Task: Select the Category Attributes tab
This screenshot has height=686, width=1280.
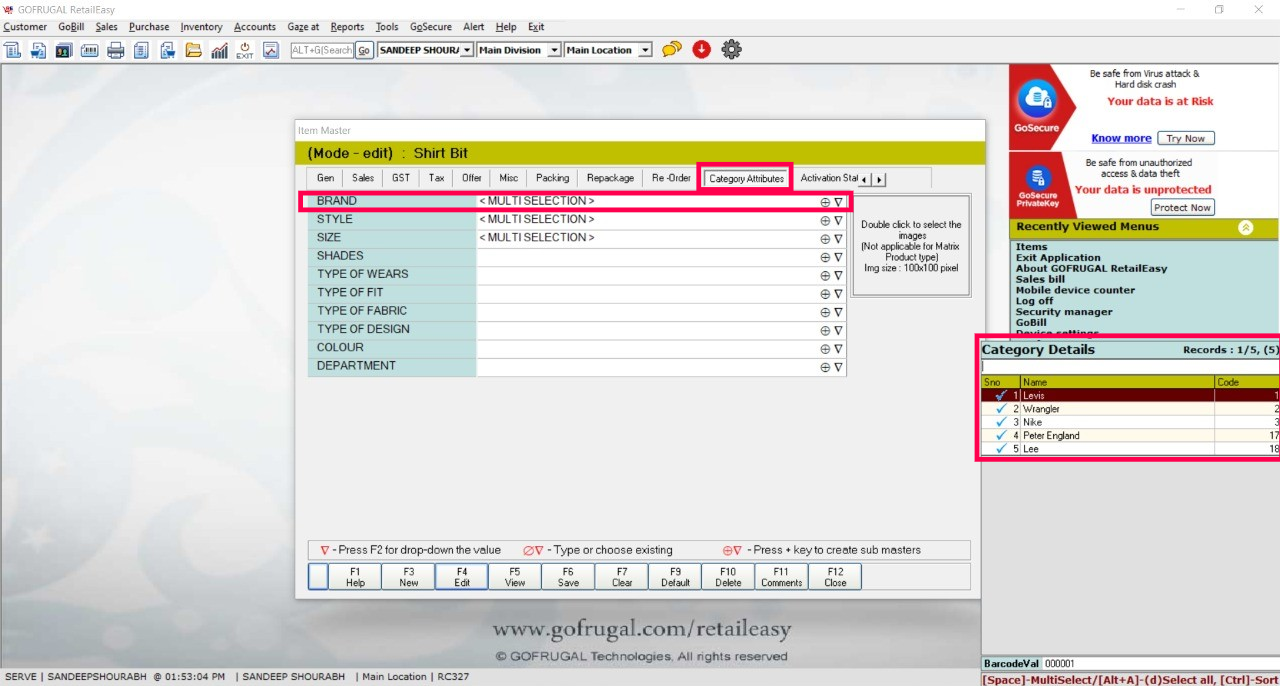Action: [x=746, y=179]
